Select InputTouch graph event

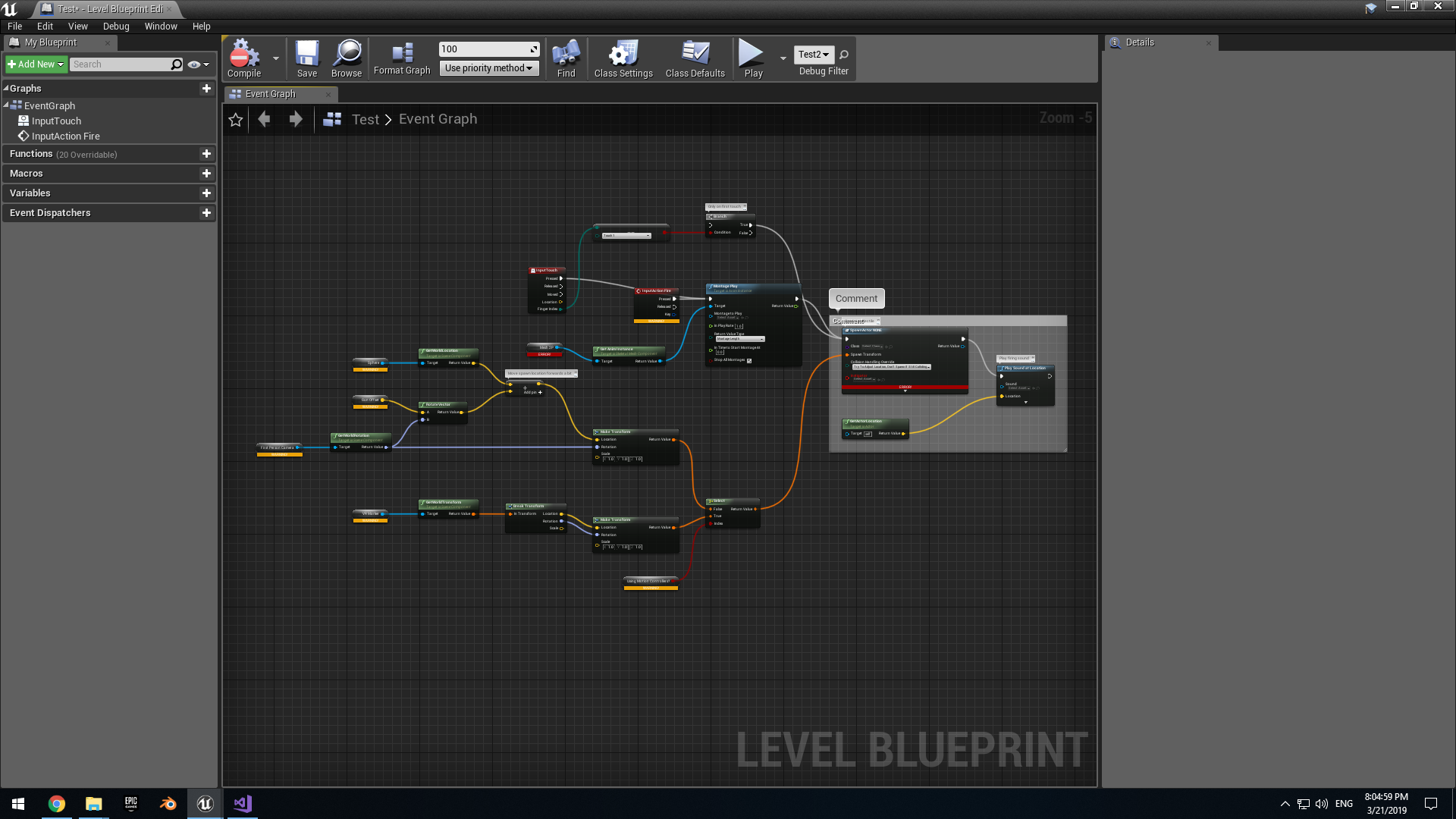[x=56, y=121]
